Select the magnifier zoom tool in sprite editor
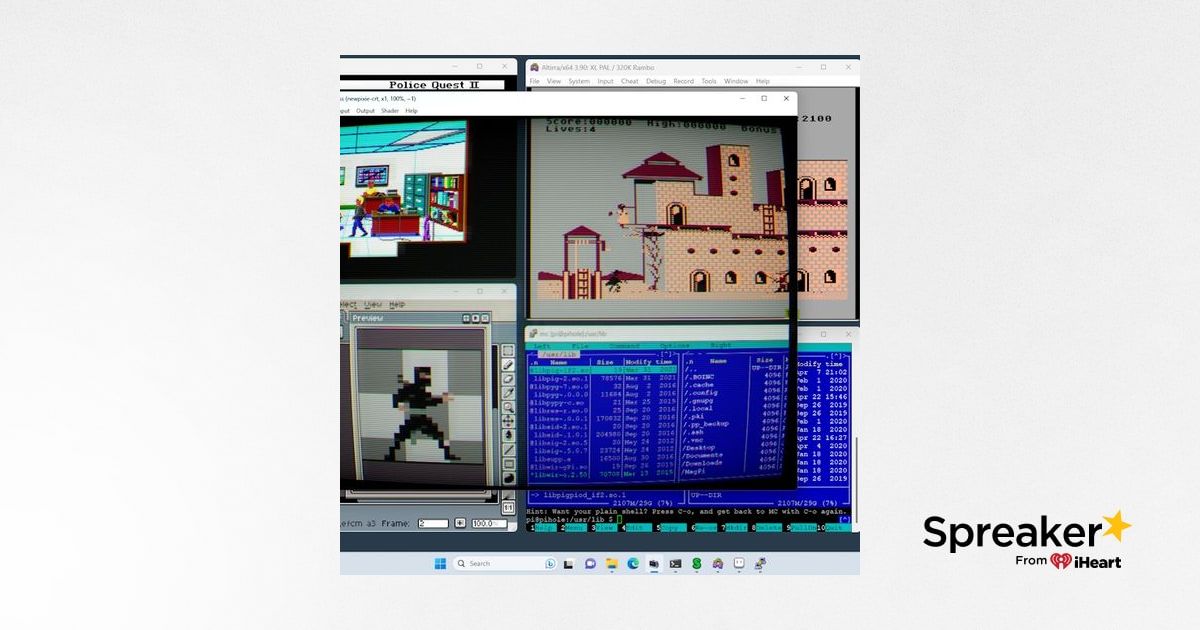1200x630 pixels. (508, 407)
